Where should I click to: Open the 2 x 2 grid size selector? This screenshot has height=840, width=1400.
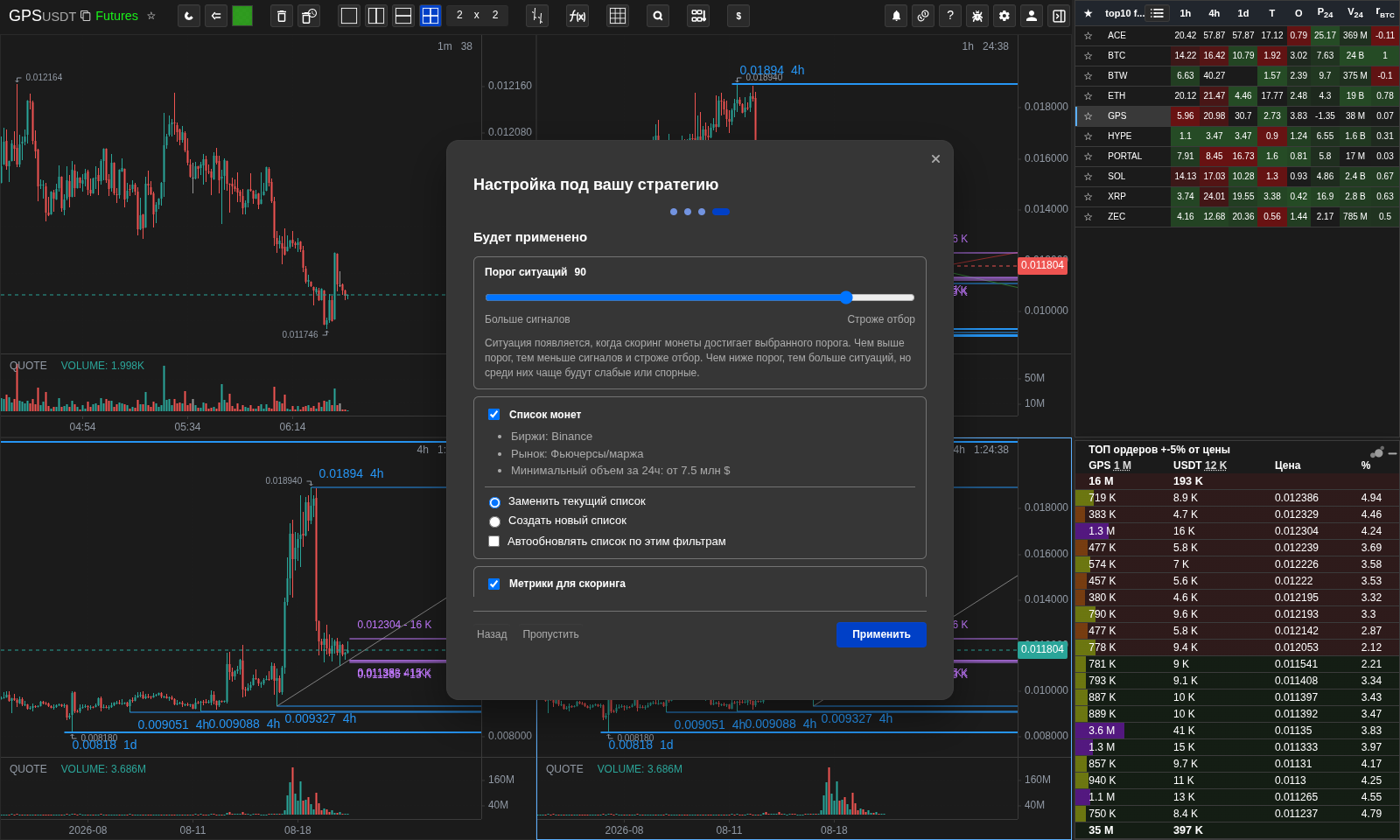coord(477,16)
